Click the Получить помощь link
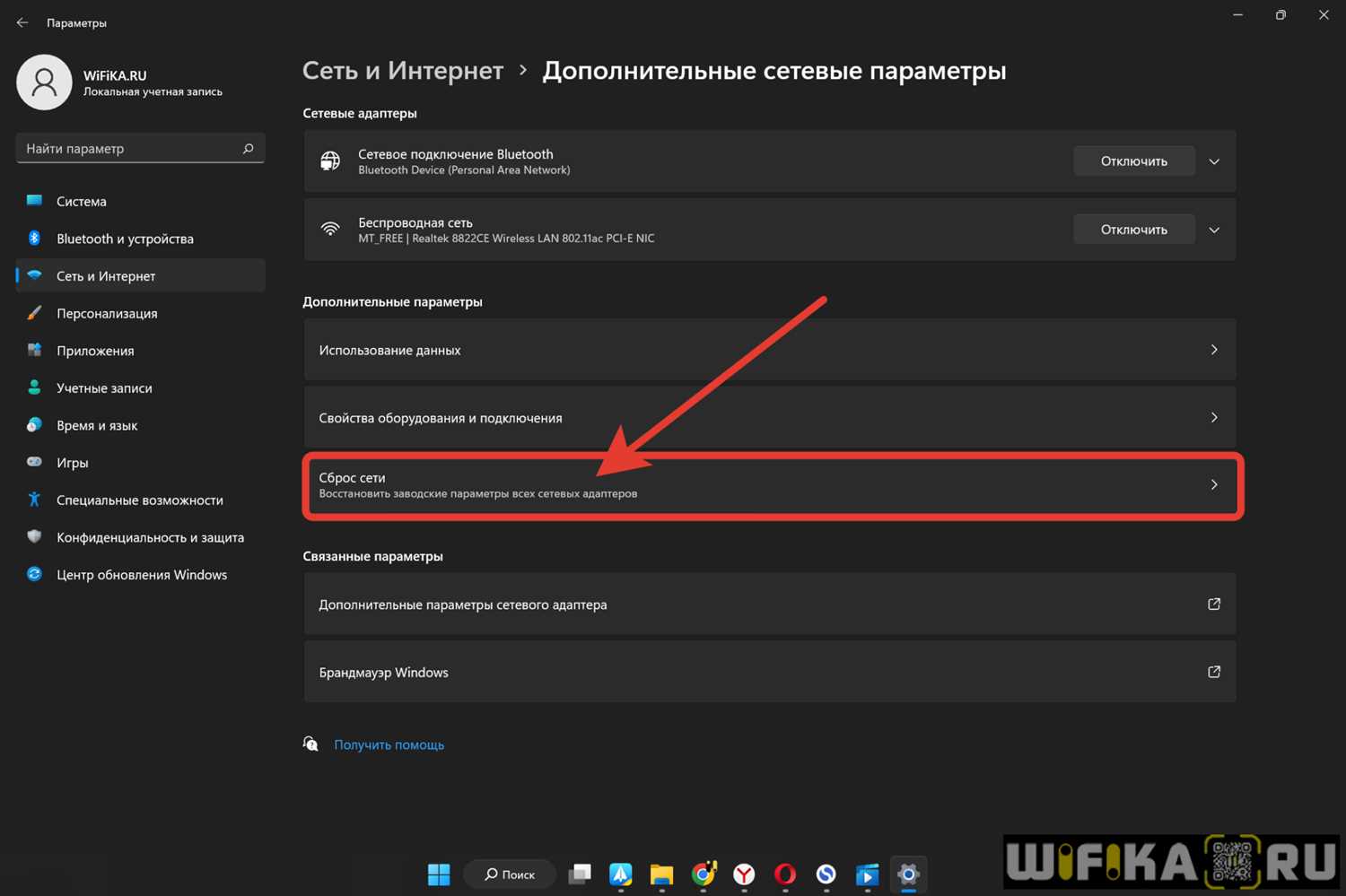The width and height of the screenshot is (1346, 896). coord(389,744)
